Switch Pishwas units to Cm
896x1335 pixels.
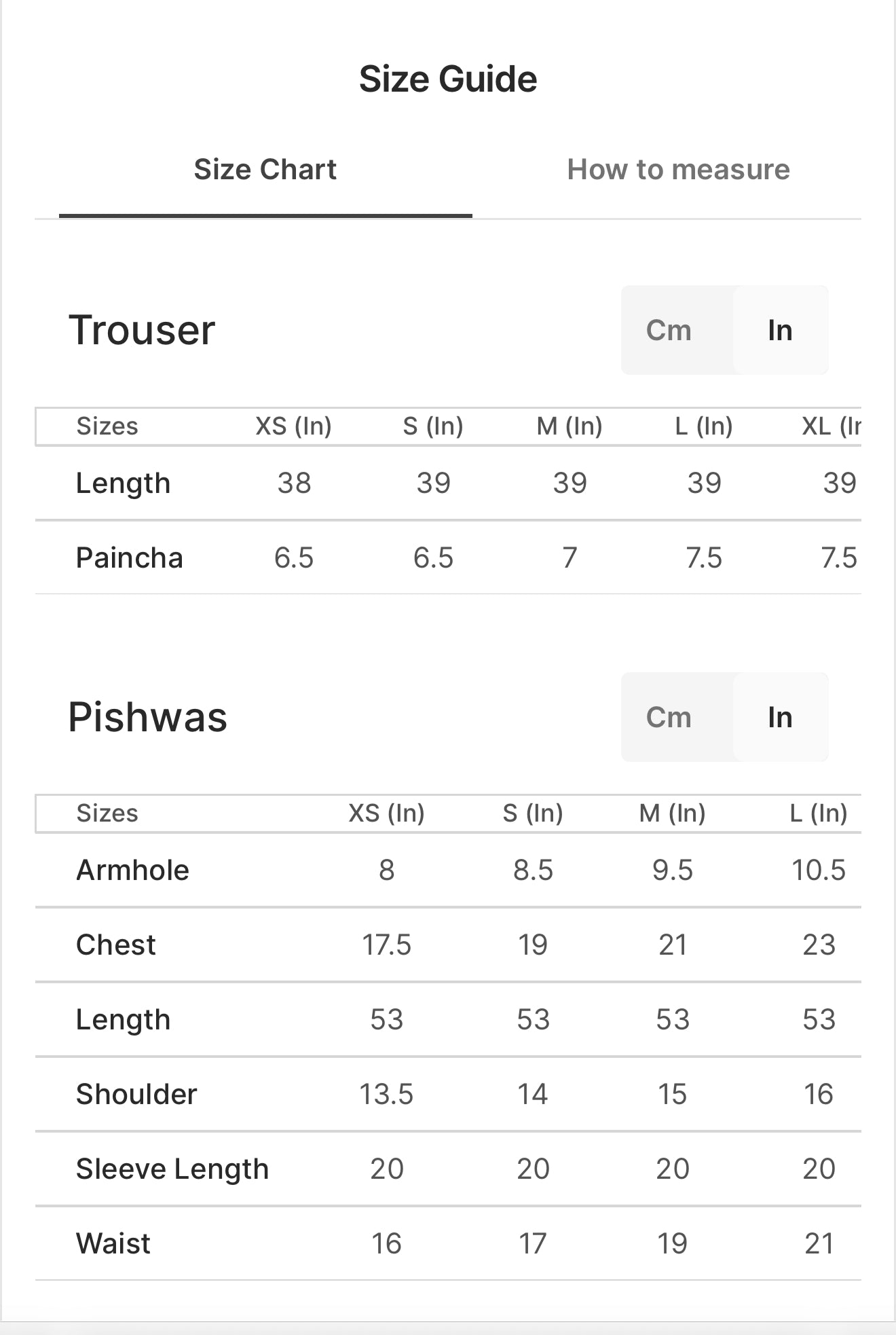669,717
